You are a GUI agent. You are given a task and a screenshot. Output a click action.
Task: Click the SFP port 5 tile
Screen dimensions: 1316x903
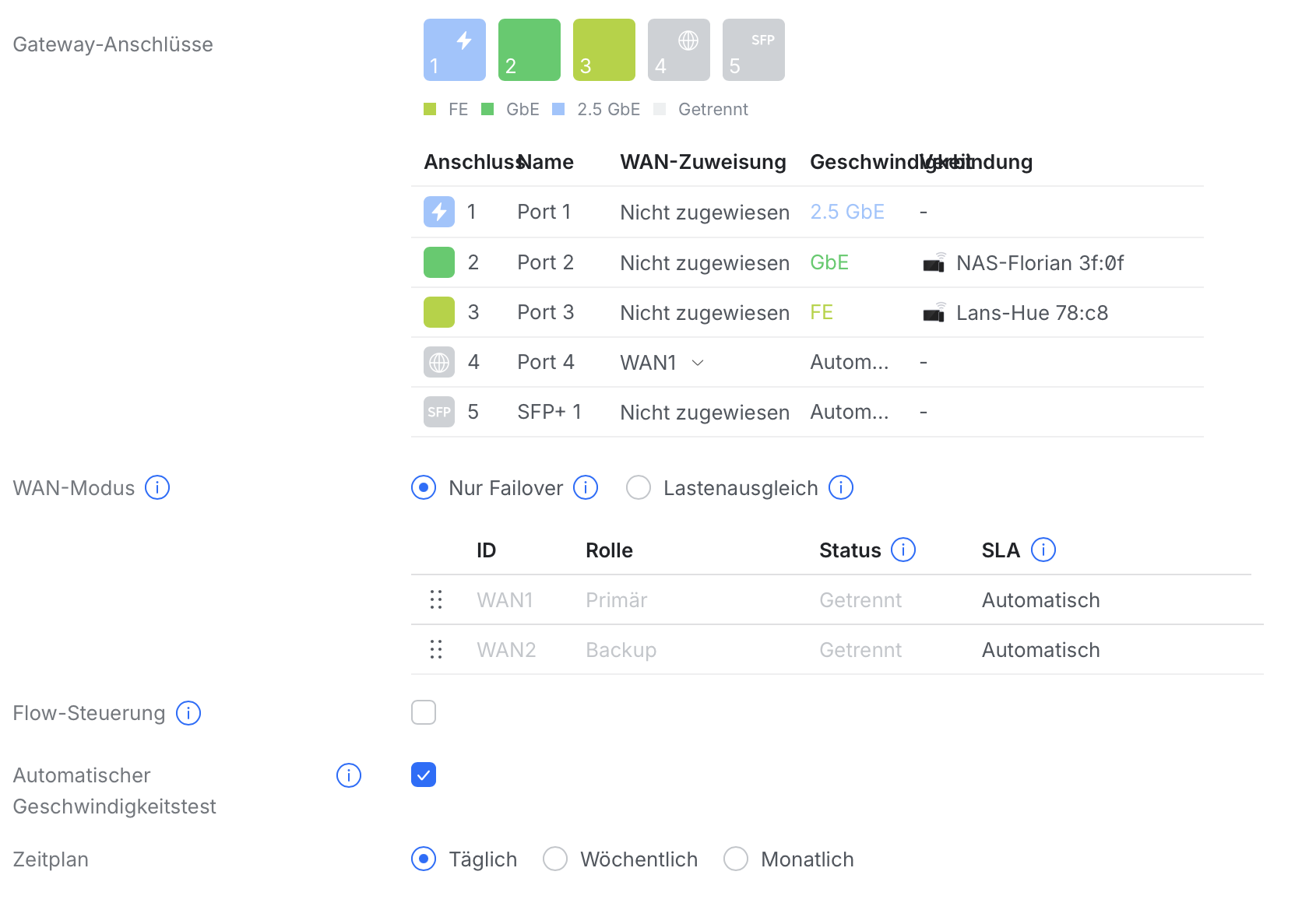753,50
